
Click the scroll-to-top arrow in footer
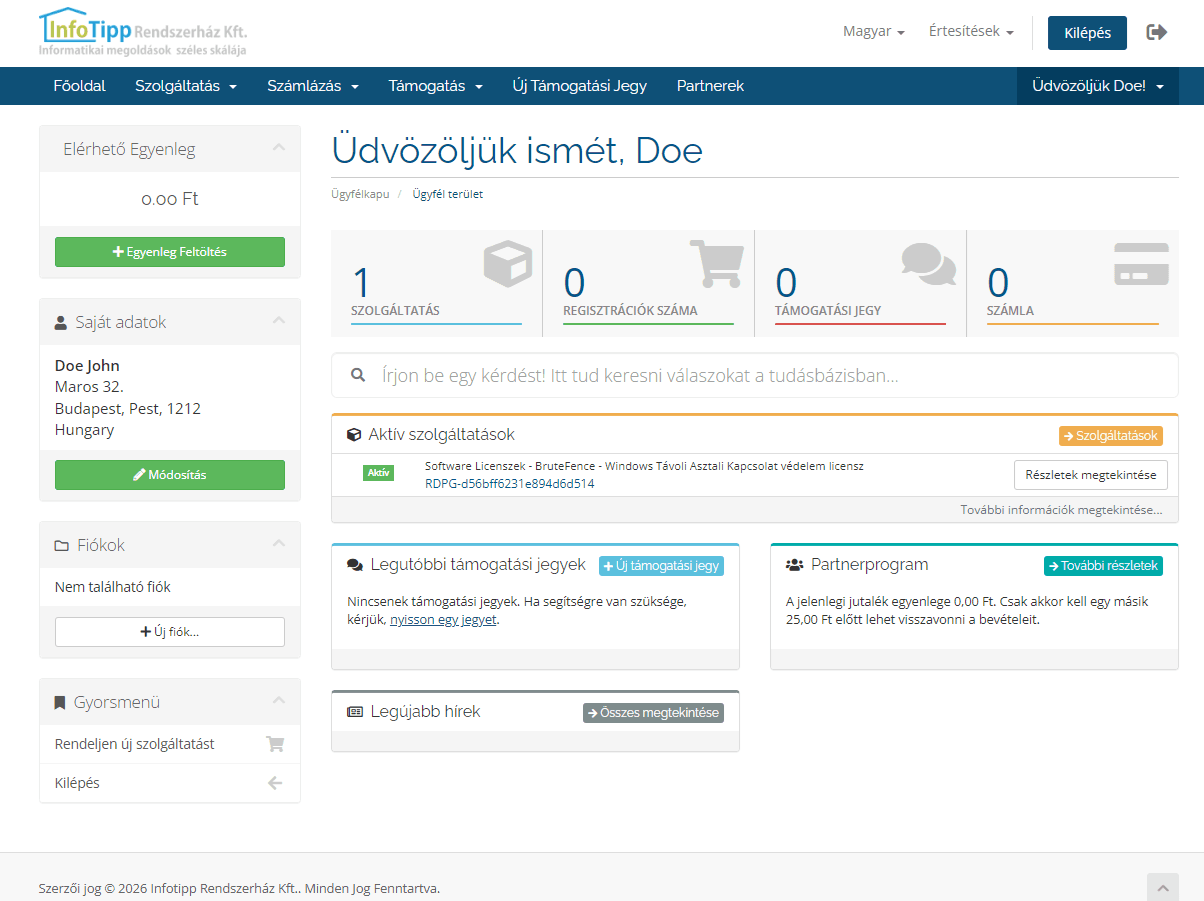click(x=1162, y=887)
